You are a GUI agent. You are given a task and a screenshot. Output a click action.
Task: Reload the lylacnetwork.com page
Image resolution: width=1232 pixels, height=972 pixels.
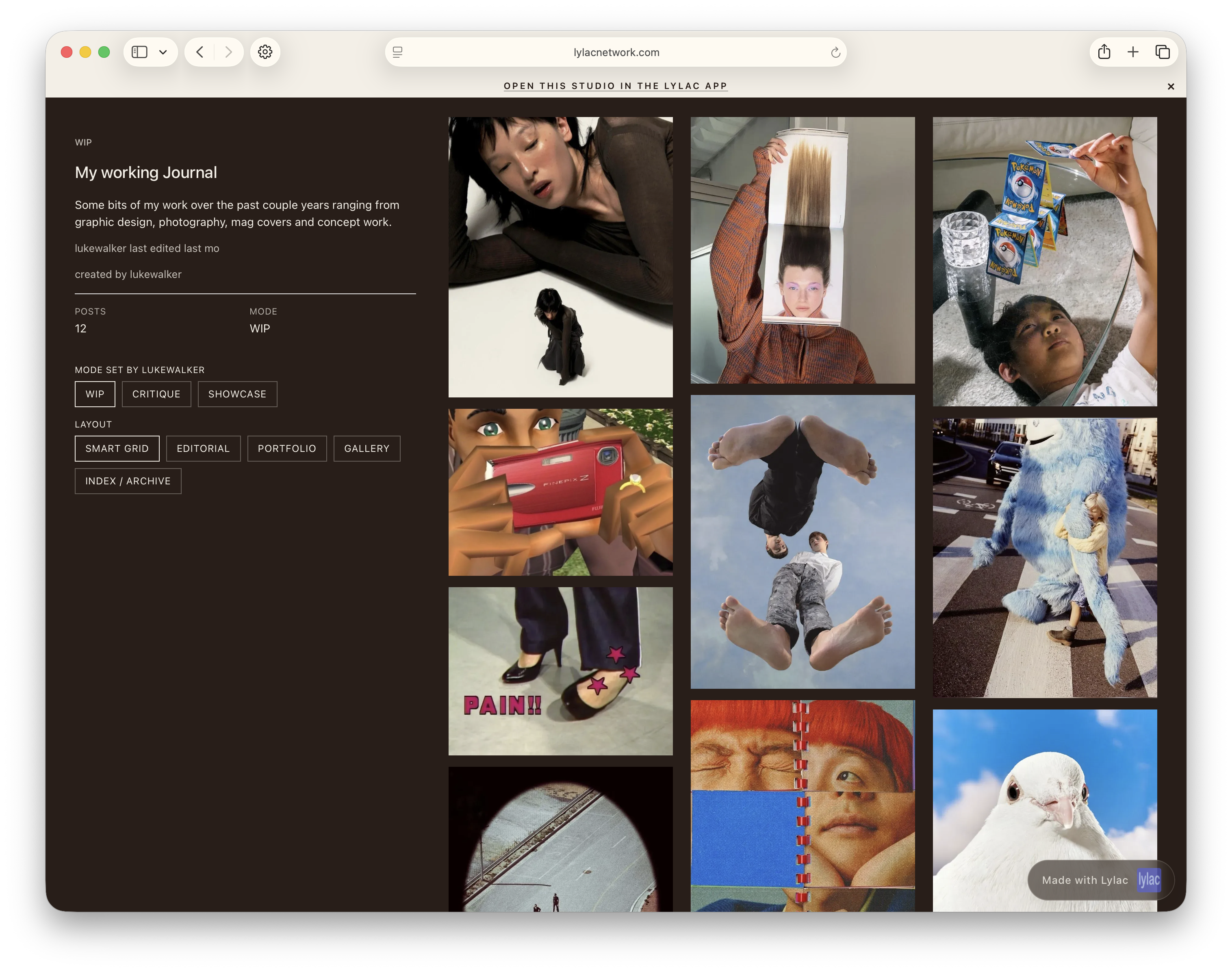click(x=835, y=52)
